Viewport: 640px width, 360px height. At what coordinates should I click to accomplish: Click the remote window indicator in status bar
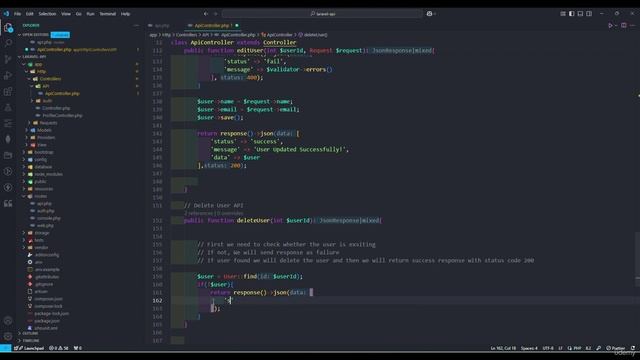(5, 348)
